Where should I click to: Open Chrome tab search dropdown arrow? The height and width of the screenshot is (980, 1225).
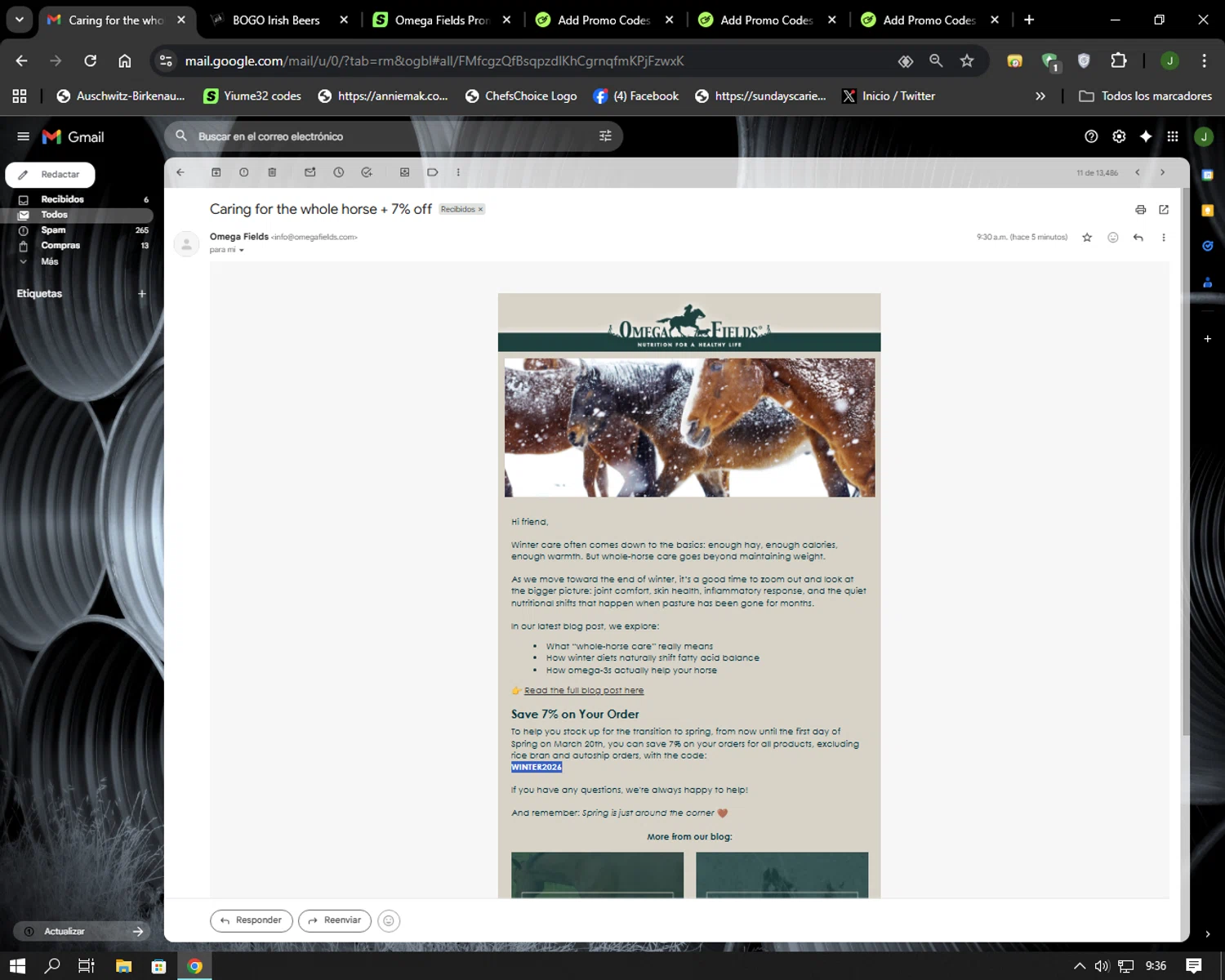click(19, 20)
